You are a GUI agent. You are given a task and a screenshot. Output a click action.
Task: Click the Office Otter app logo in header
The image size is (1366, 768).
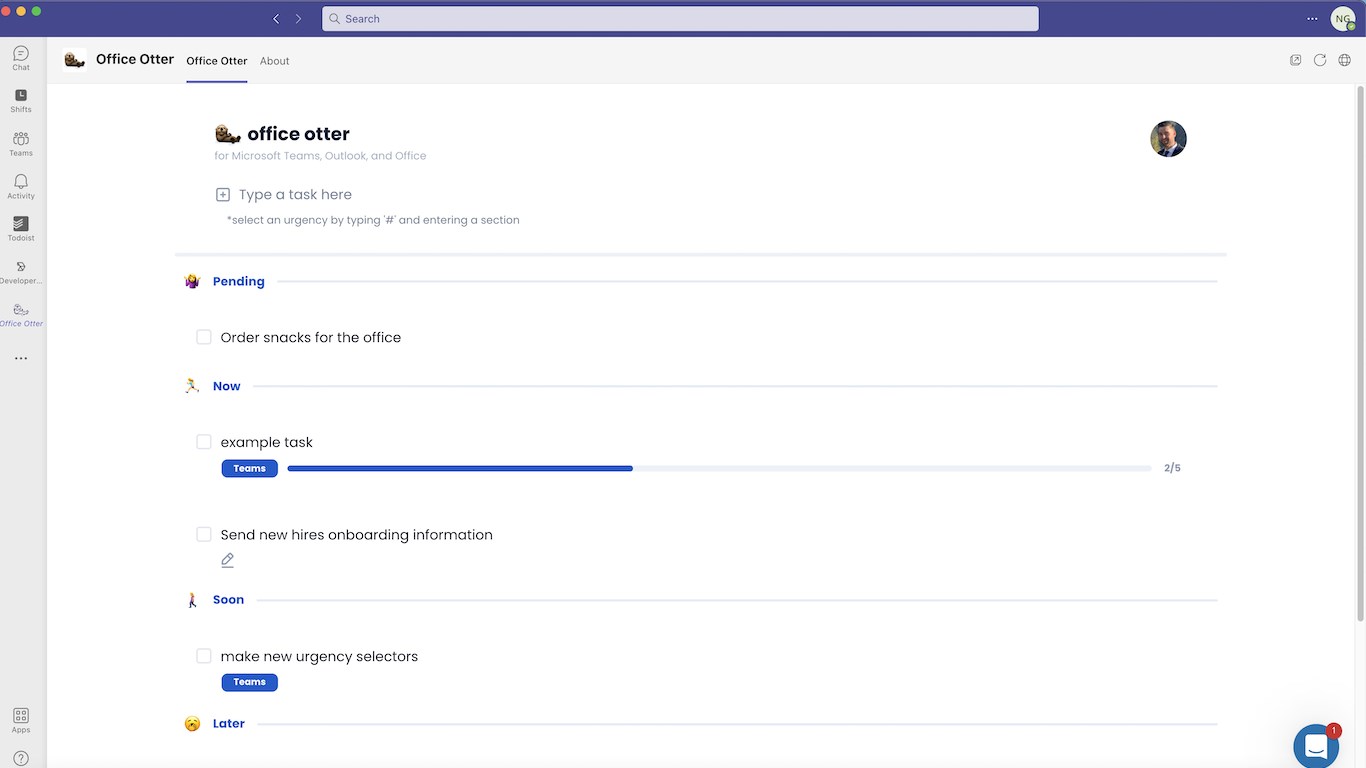click(x=74, y=60)
